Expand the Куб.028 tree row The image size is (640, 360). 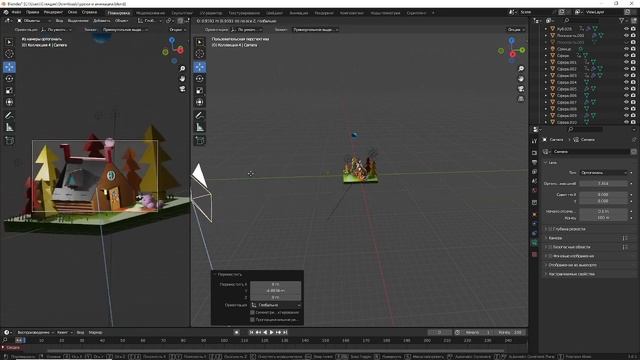pos(546,29)
